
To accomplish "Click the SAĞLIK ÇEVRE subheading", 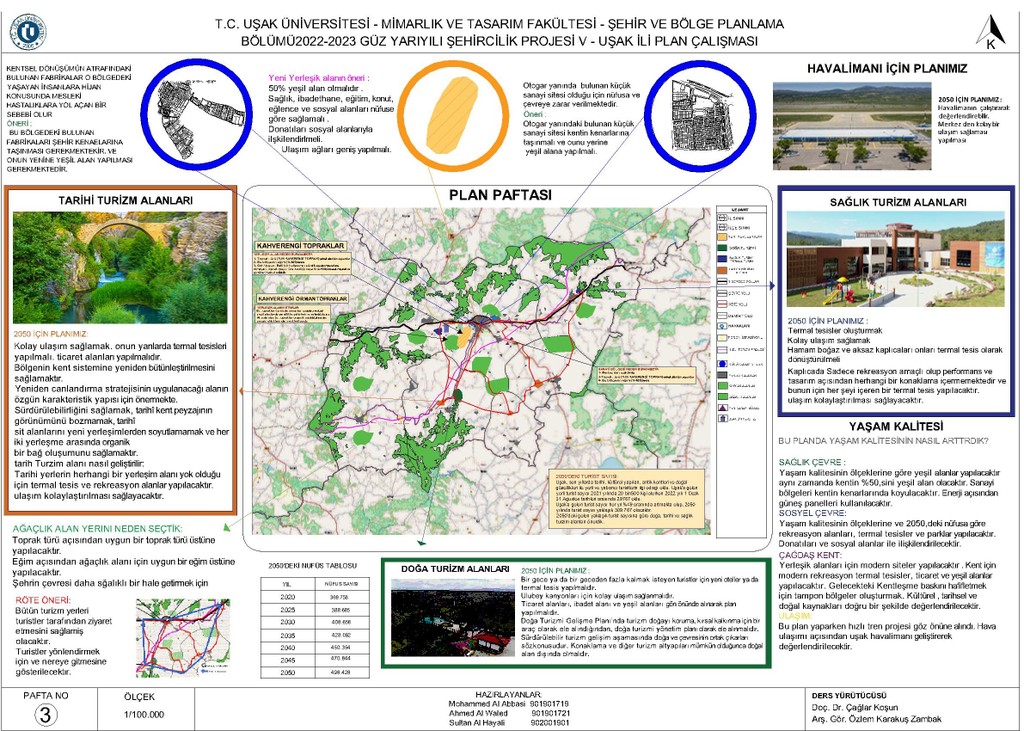I will pyautogui.click(x=812, y=462).
